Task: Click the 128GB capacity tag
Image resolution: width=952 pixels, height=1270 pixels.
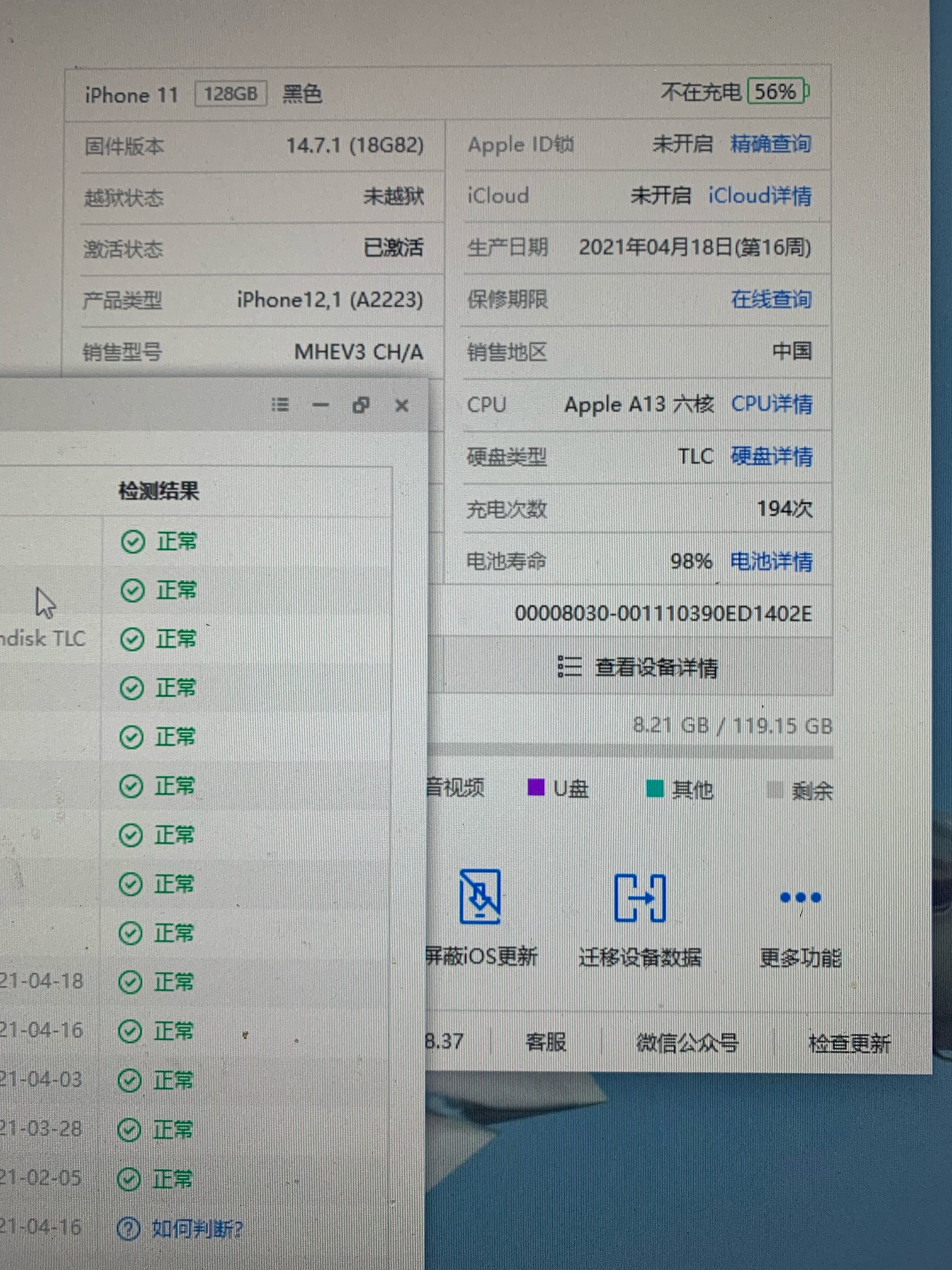Action: pyautogui.click(x=230, y=94)
